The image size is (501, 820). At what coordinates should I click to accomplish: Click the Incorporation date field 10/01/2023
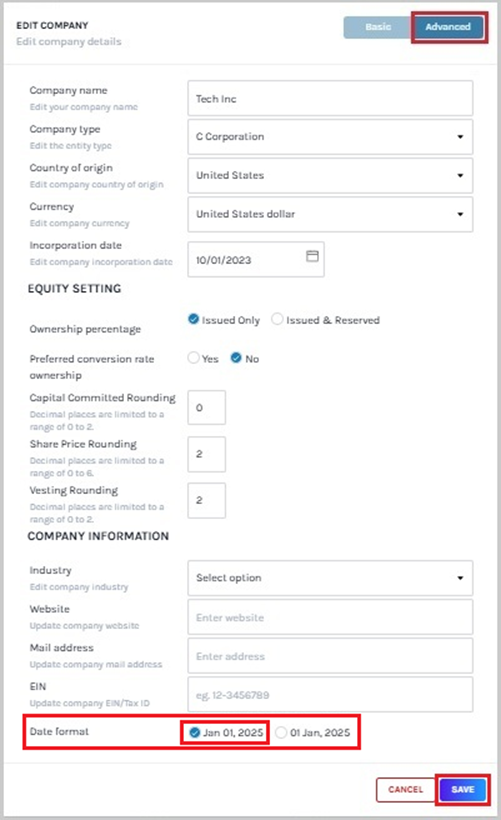256,259
